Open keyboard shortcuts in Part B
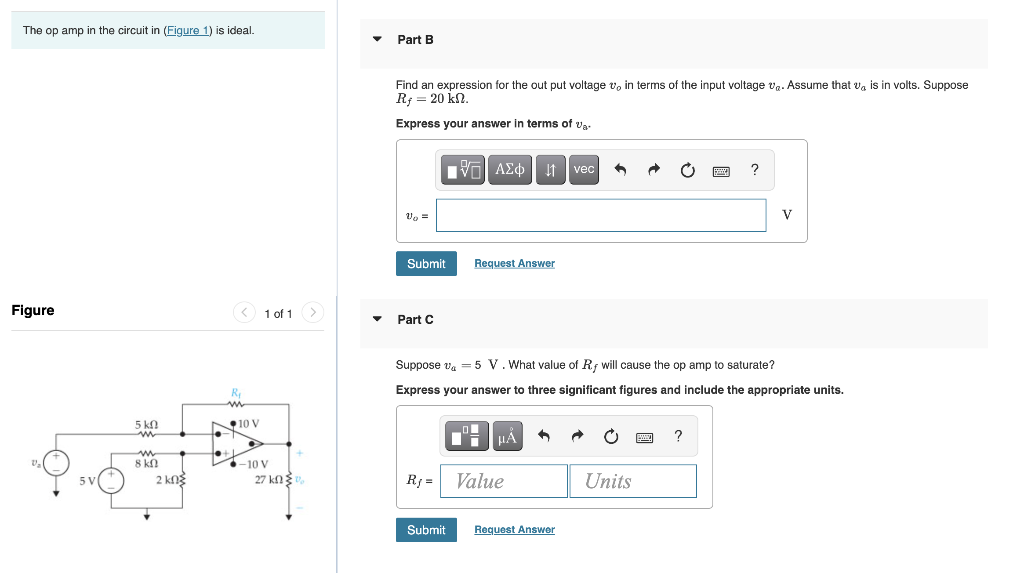Screen dimensions: 1024x573 coord(721,171)
